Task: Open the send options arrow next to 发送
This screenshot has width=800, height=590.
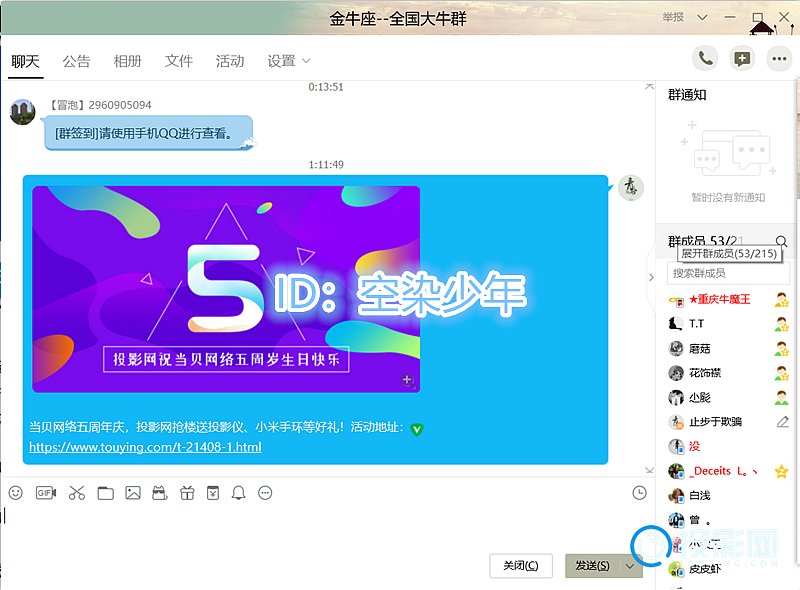Action: click(x=630, y=566)
